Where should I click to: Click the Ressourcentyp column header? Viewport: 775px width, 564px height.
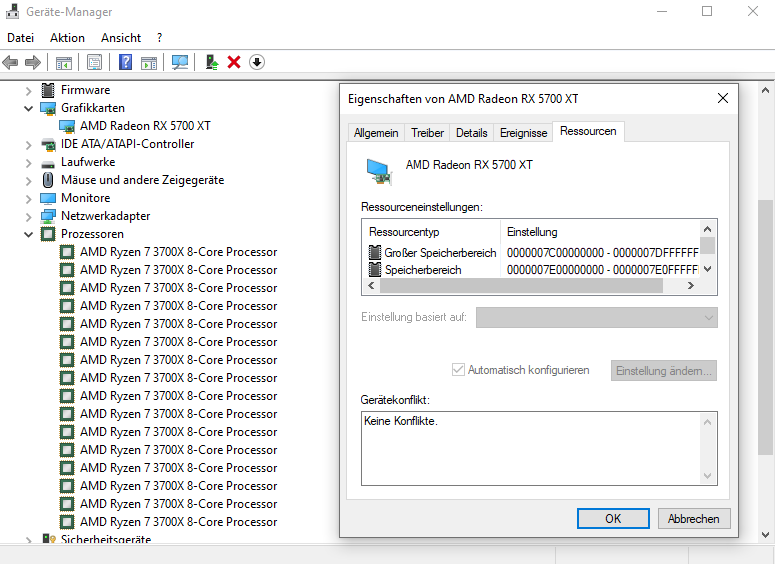(x=431, y=232)
